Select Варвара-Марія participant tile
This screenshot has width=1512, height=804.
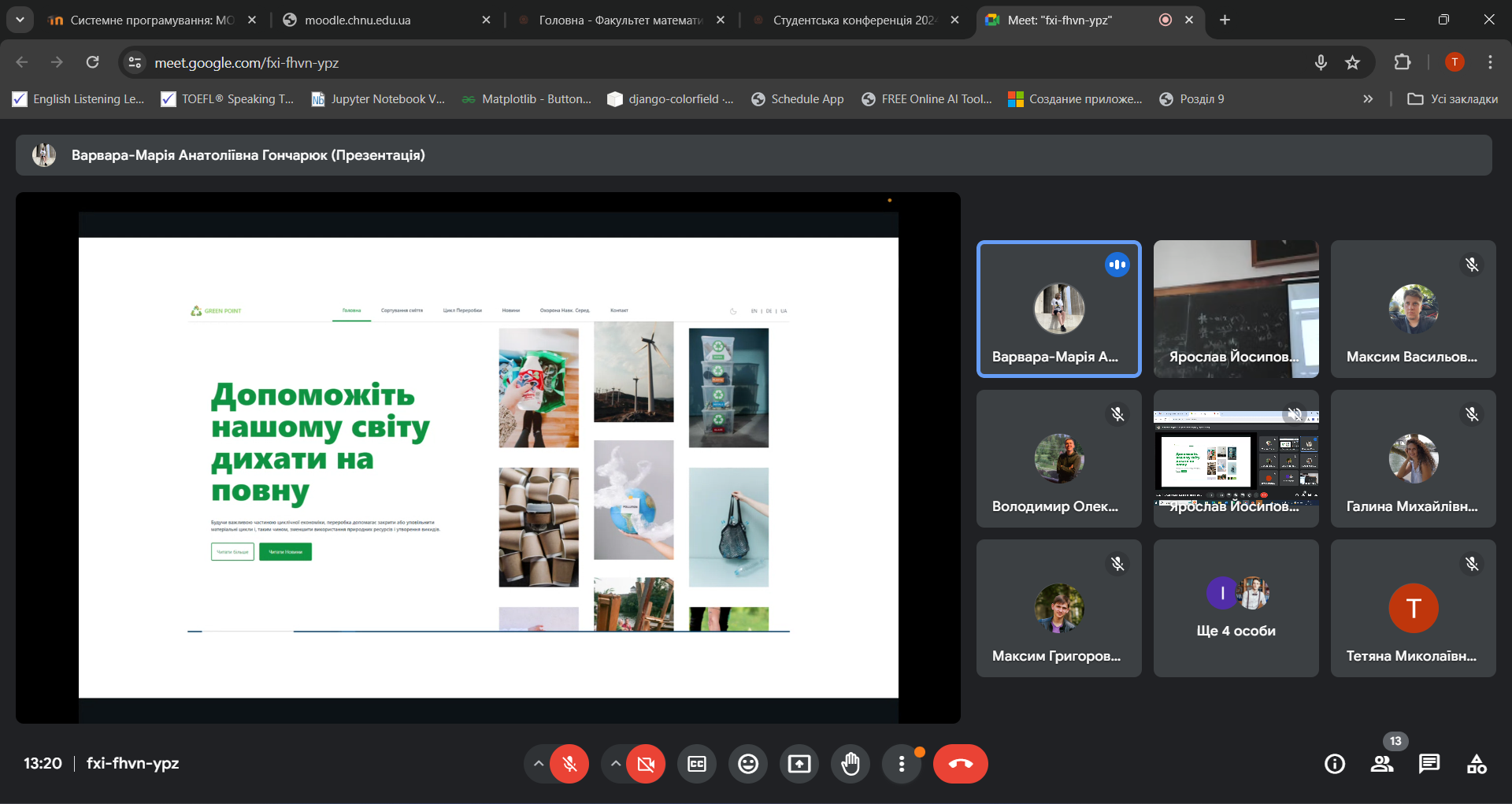(x=1059, y=309)
